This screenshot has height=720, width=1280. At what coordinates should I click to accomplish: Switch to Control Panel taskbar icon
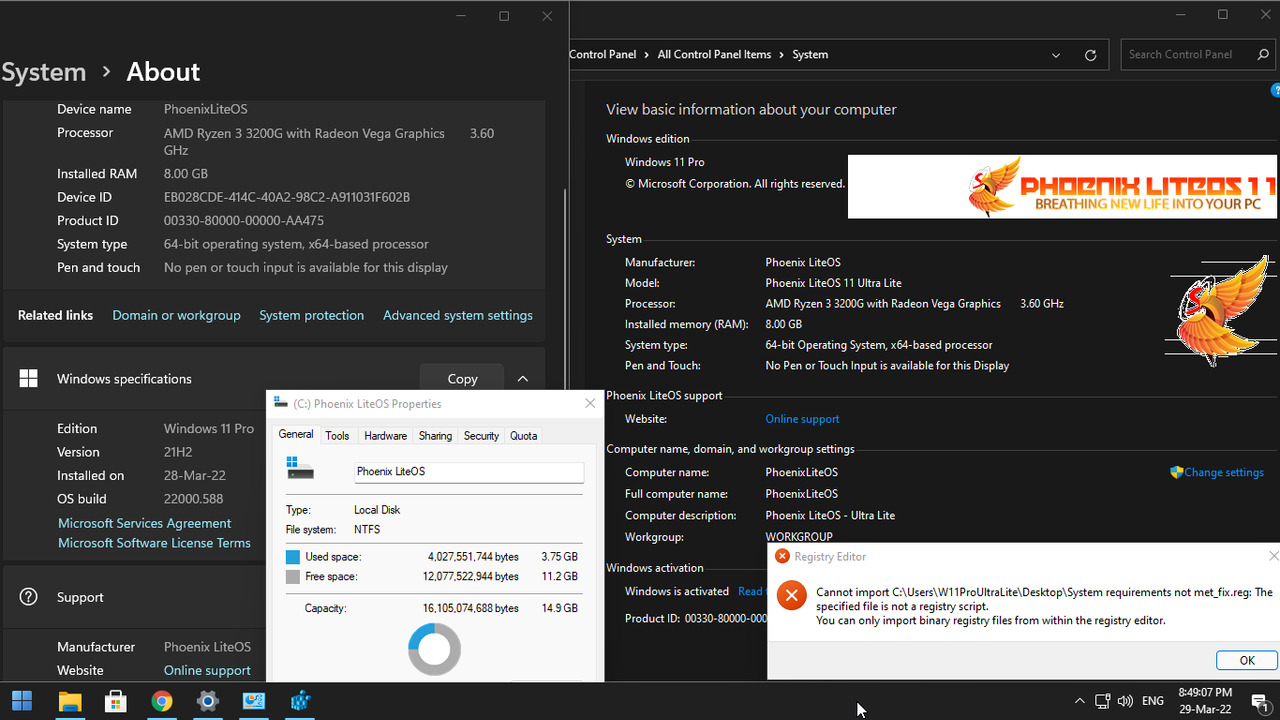pyautogui.click(x=254, y=701)
